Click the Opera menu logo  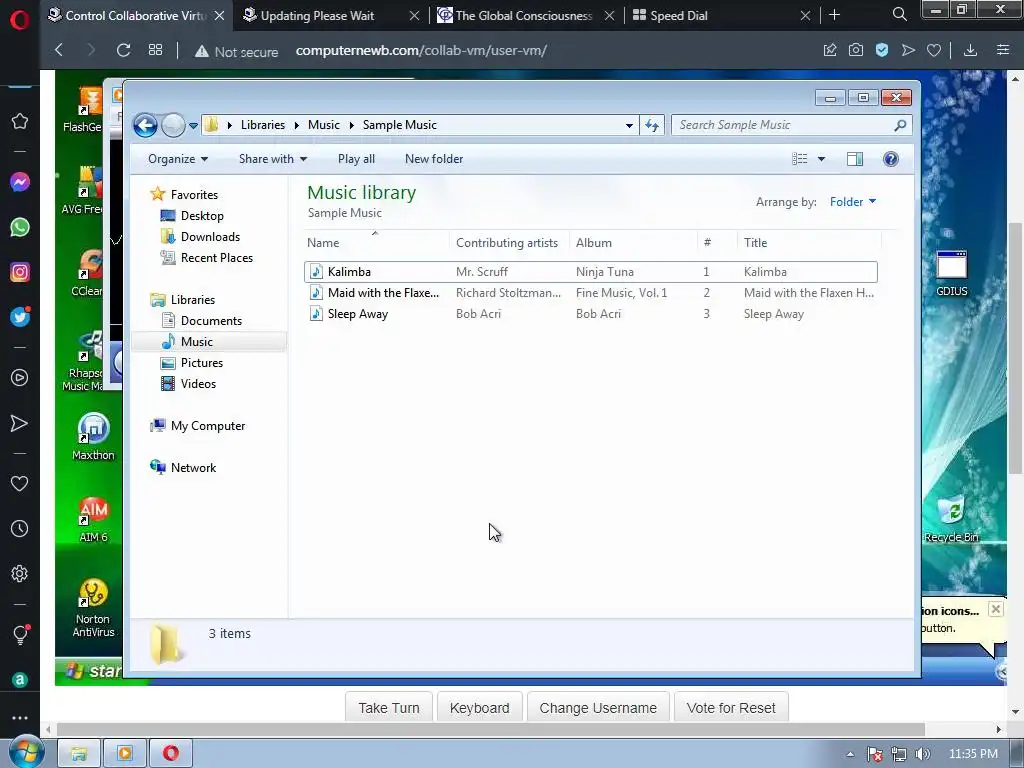(20, 20)
